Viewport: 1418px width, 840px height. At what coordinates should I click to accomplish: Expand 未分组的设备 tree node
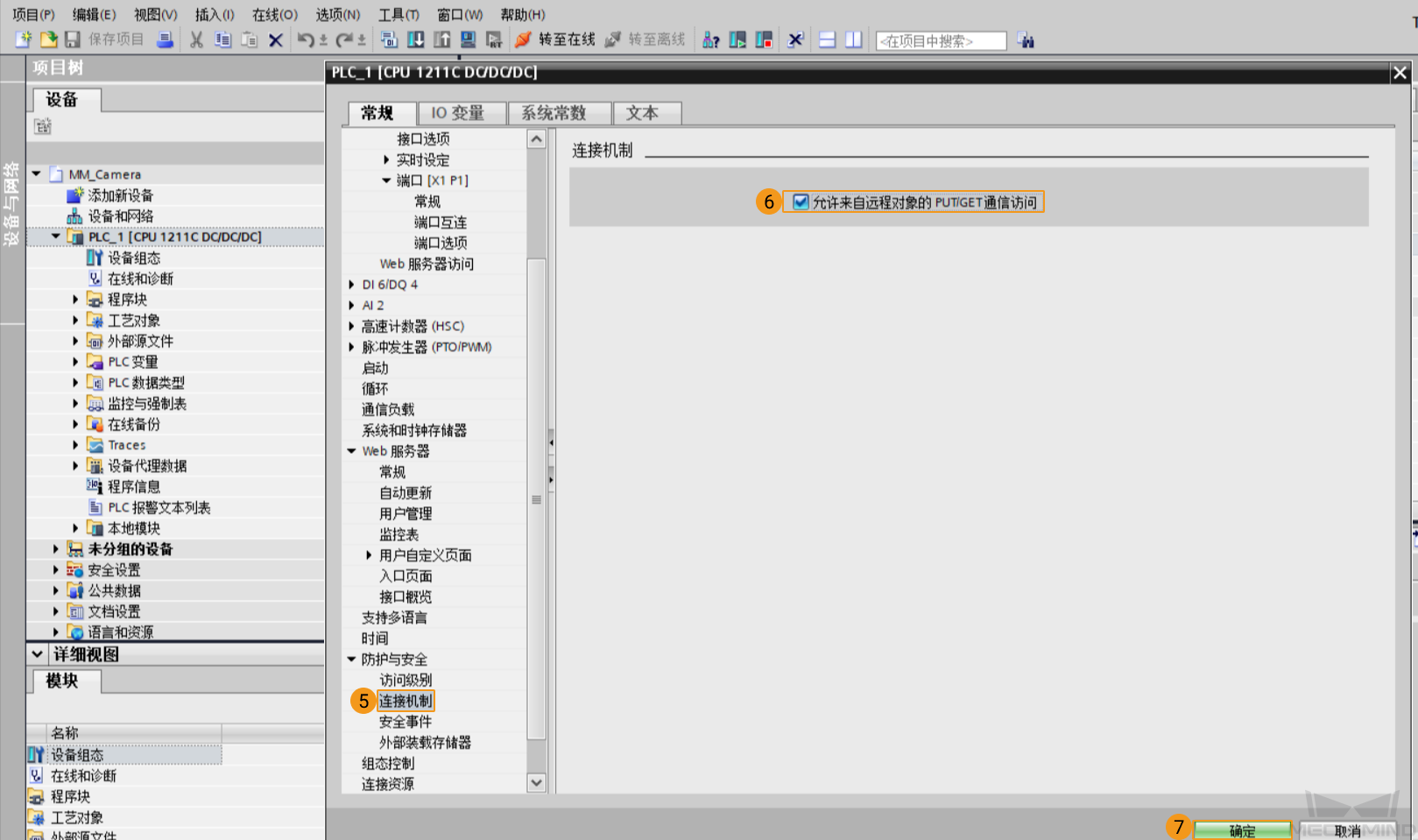click(56, 549)
